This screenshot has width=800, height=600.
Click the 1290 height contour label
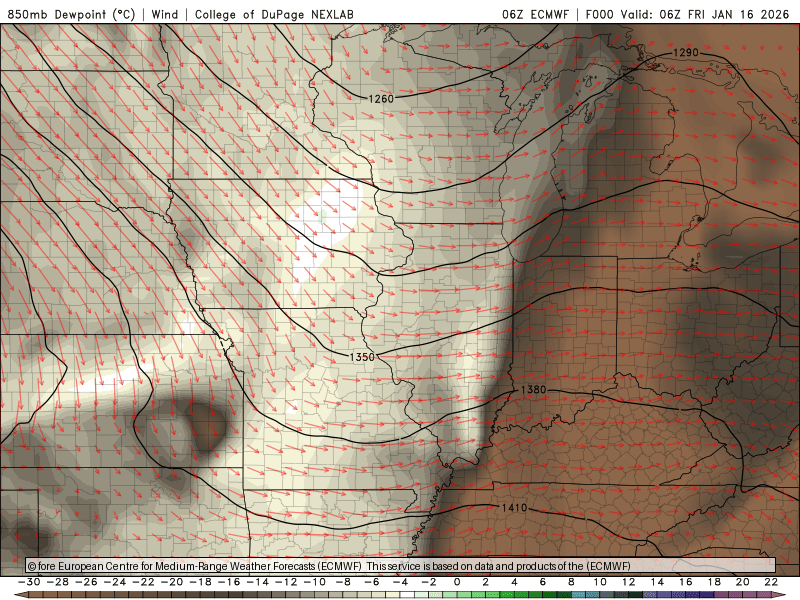[686, 53]
